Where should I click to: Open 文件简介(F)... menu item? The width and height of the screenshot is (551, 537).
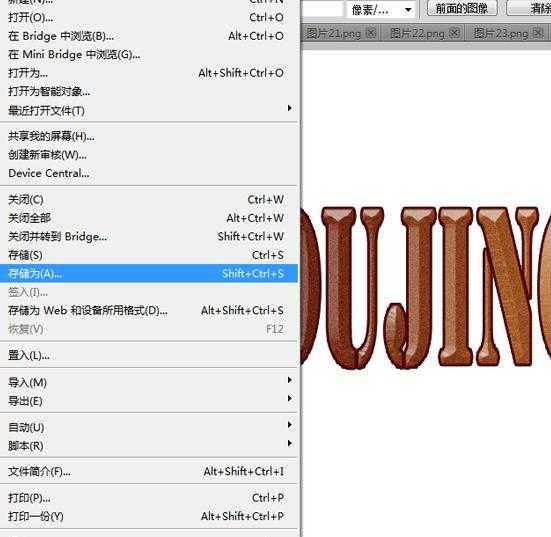149,471
